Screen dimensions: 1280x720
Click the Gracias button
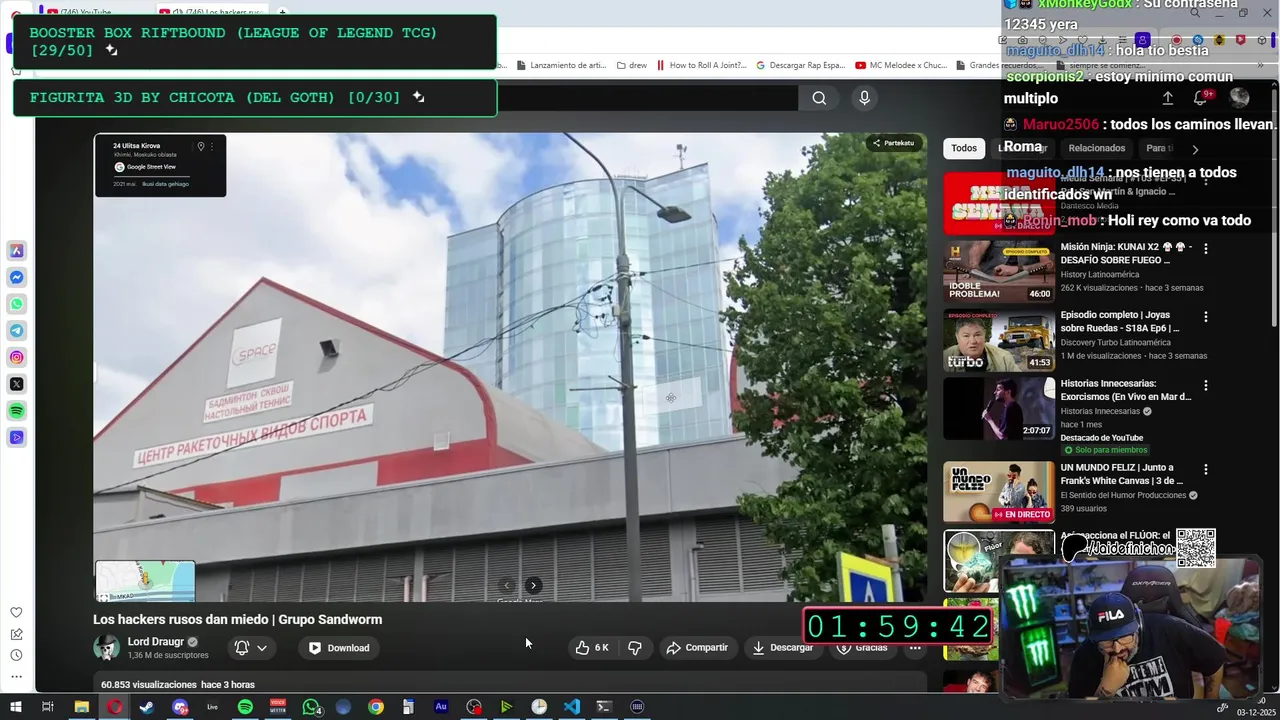point(862,648)
